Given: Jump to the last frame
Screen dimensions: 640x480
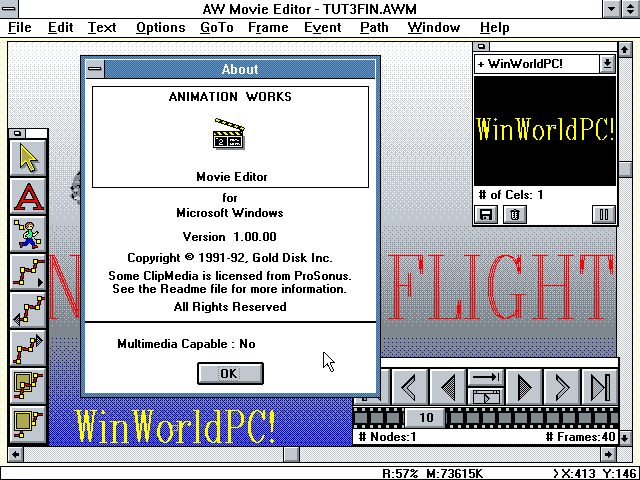Looking at the screenshot, I should 600,387.
